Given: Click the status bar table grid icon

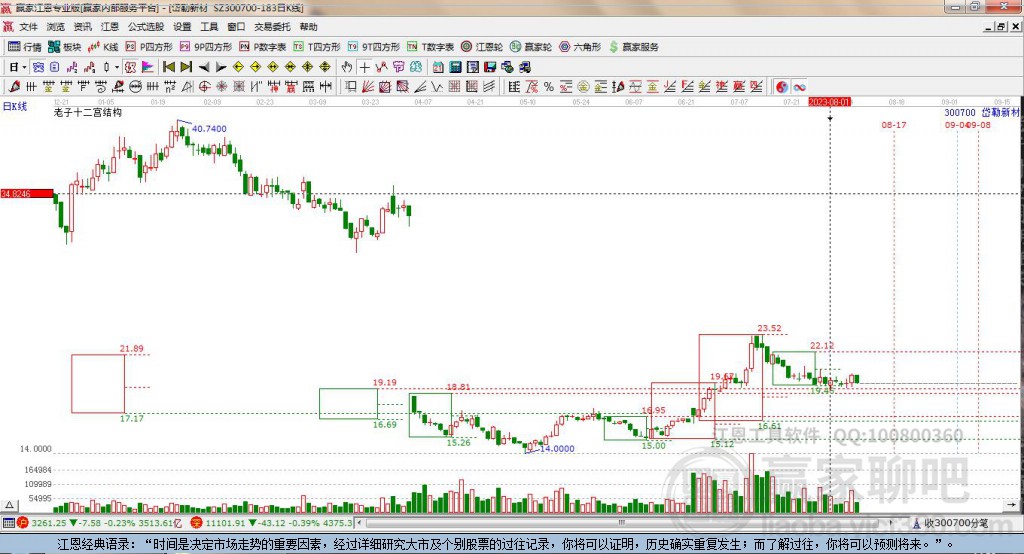Looking at the screenshot, I should [x=8, y=523].
